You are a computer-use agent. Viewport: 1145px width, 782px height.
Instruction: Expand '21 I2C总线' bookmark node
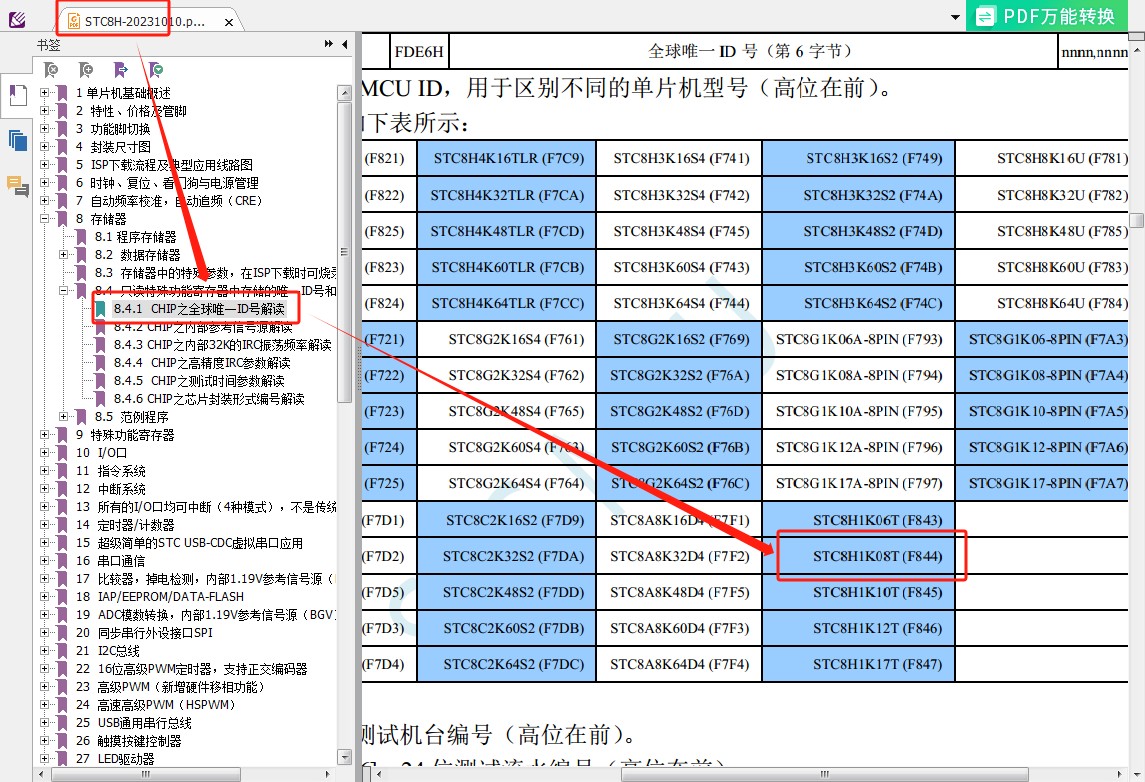(44, 651)
